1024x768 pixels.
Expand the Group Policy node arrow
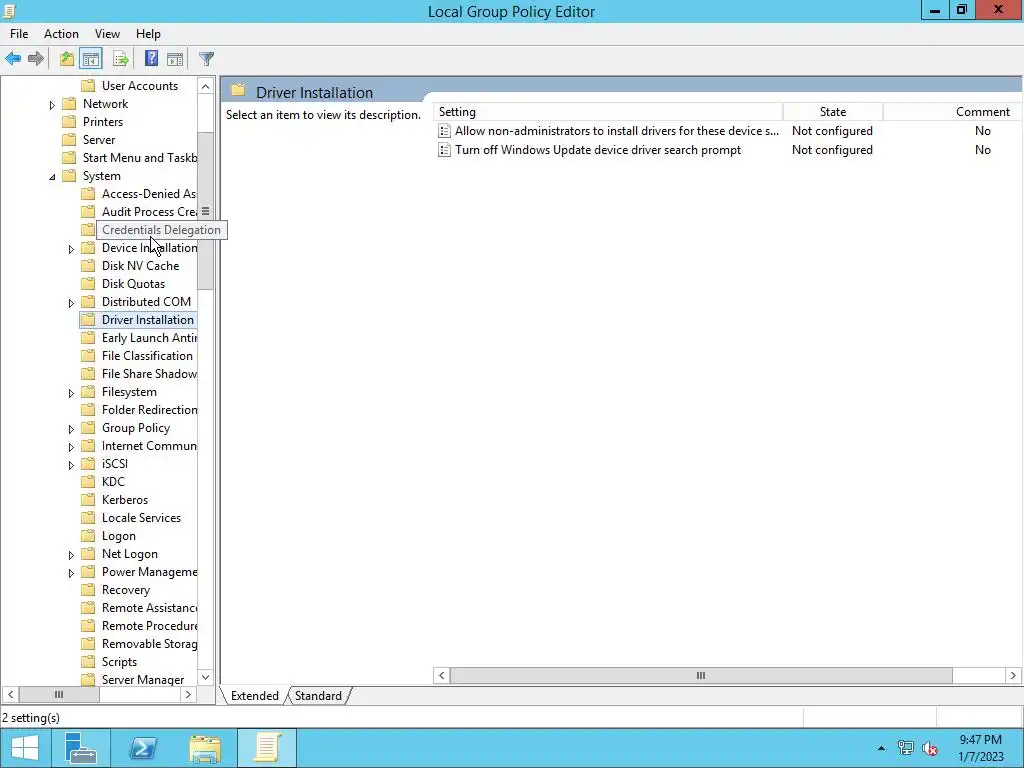71,429
